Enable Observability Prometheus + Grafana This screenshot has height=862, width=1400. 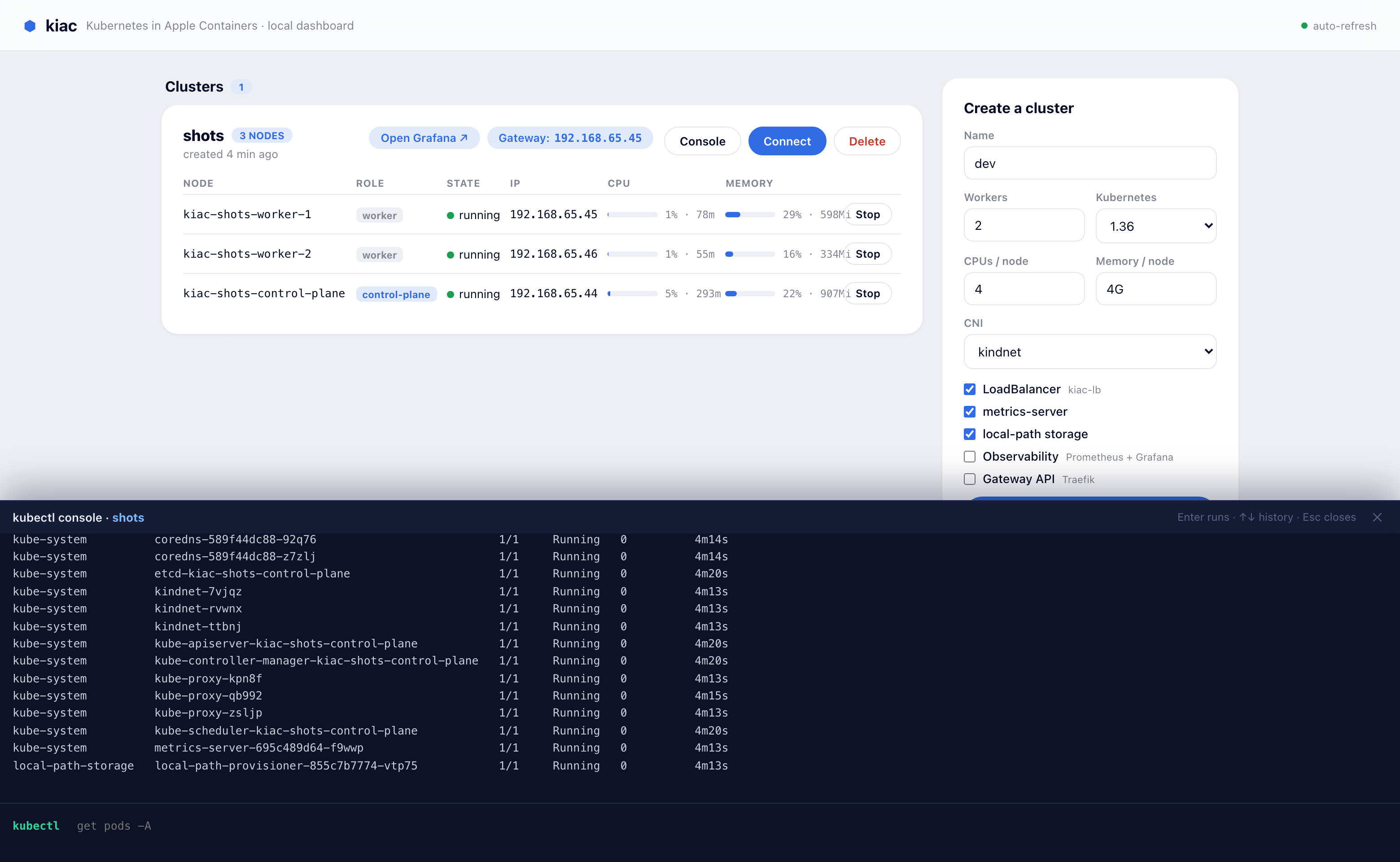tap(970, 457)
